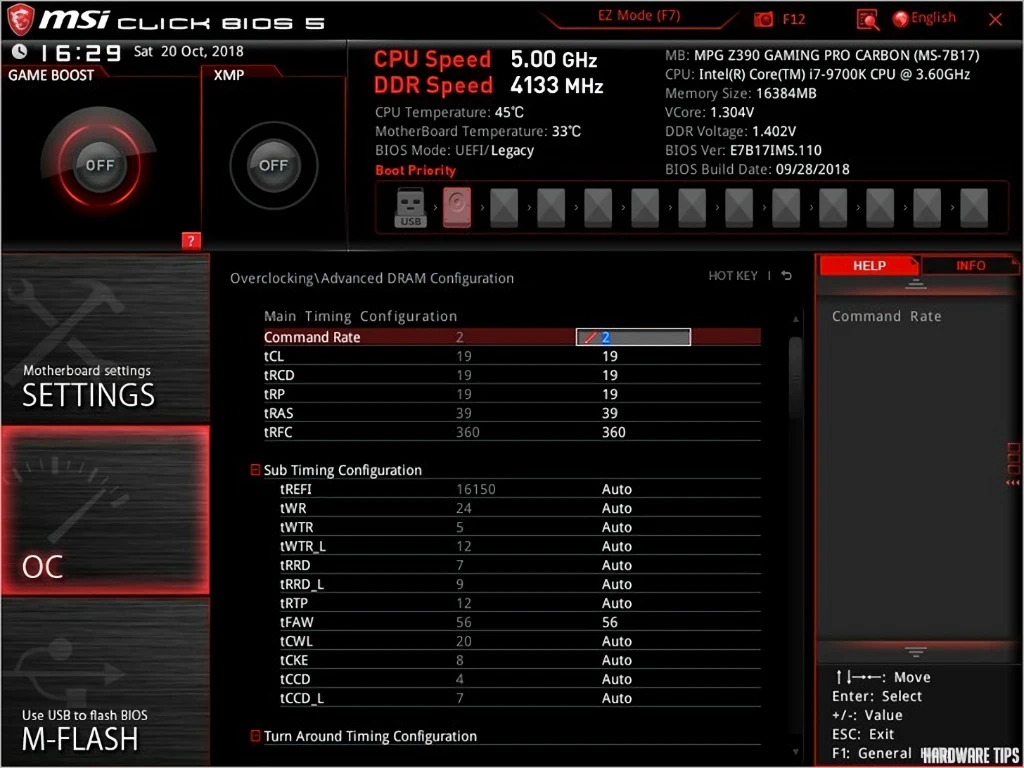Set the tWTR Auto value
1024x768 pixels.
[x=616, y=527]
